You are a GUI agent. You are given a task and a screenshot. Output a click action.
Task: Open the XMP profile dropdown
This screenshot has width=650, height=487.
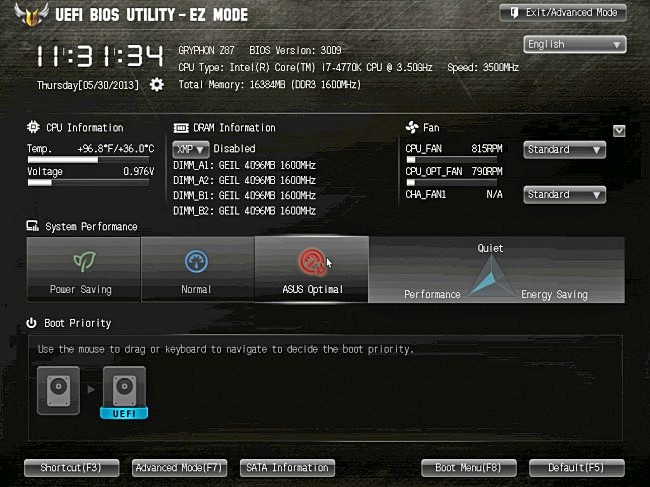tap(190, 148)
